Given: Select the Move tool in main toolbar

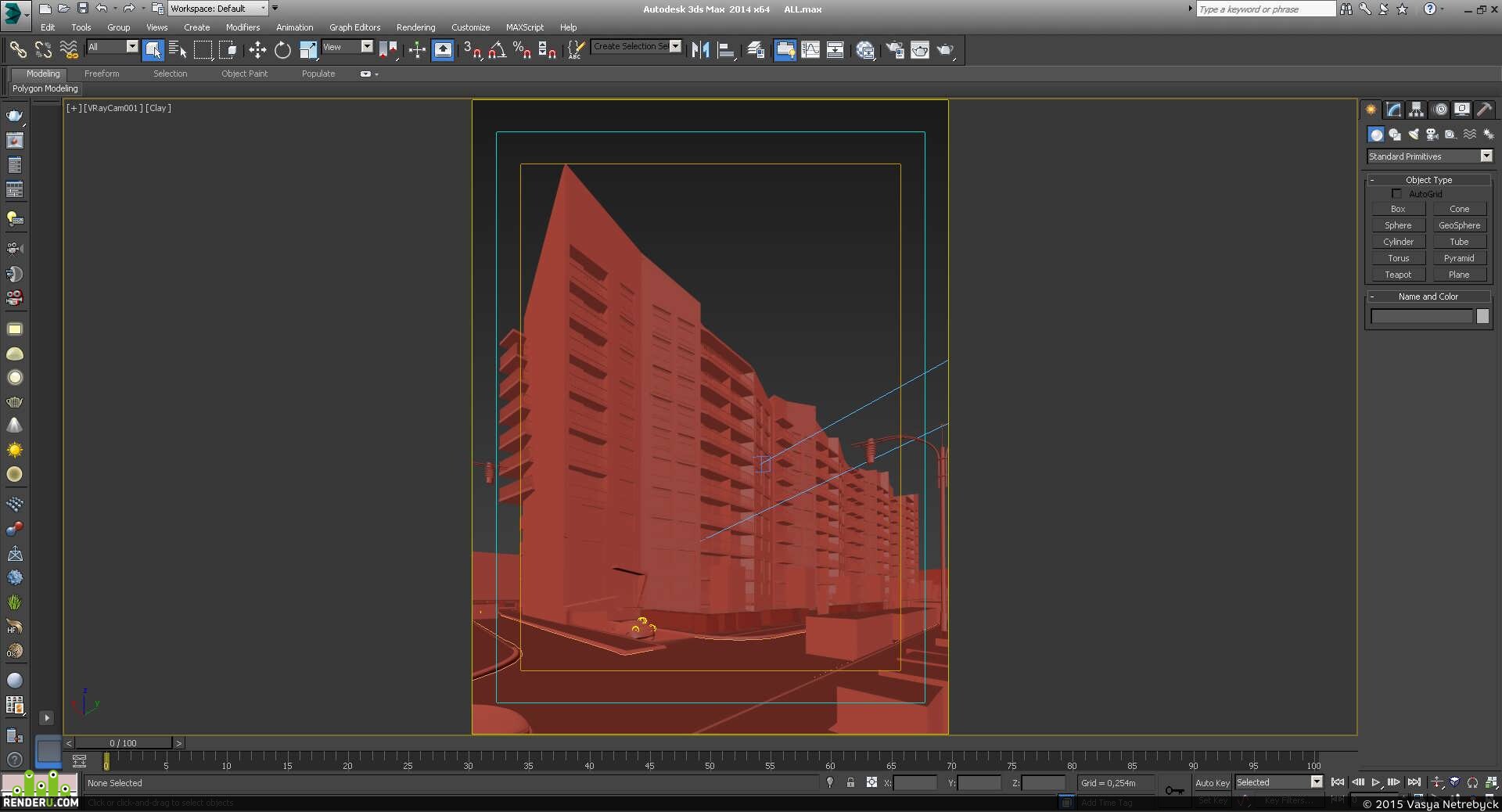Looking at the screenshot, I should tap(257, 50).
